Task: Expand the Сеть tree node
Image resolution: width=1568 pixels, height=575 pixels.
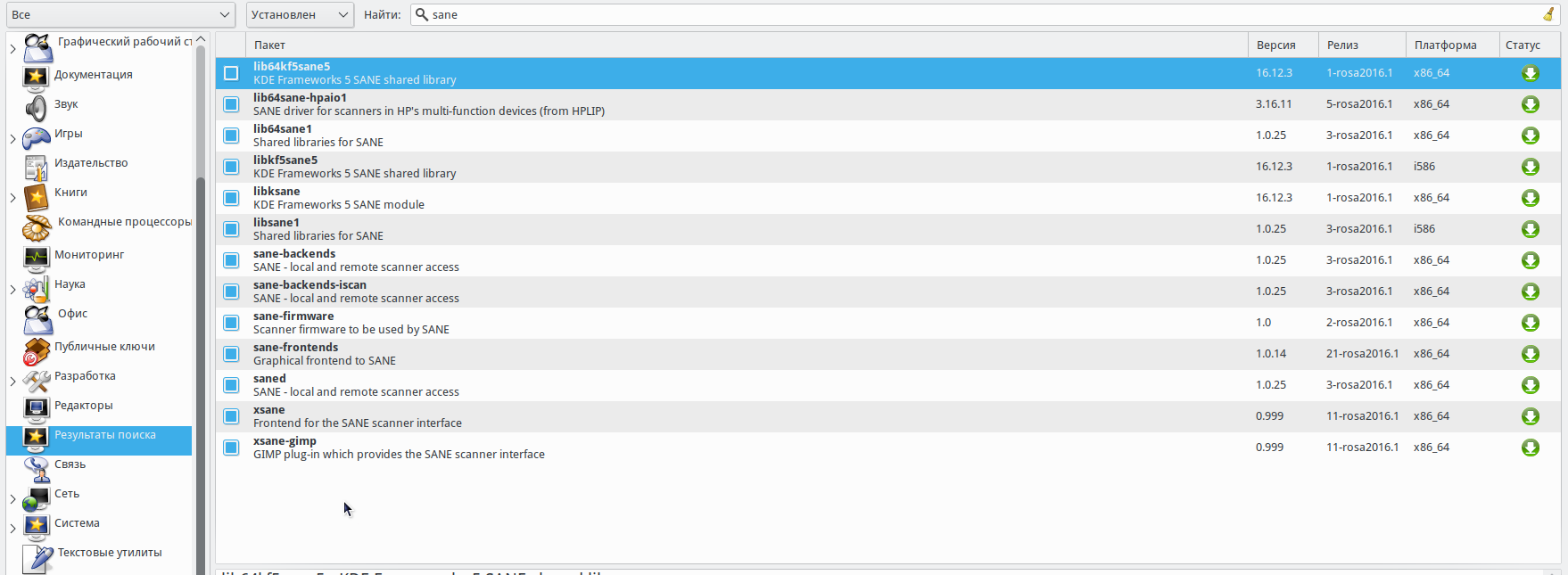Action: coord(12,499)
